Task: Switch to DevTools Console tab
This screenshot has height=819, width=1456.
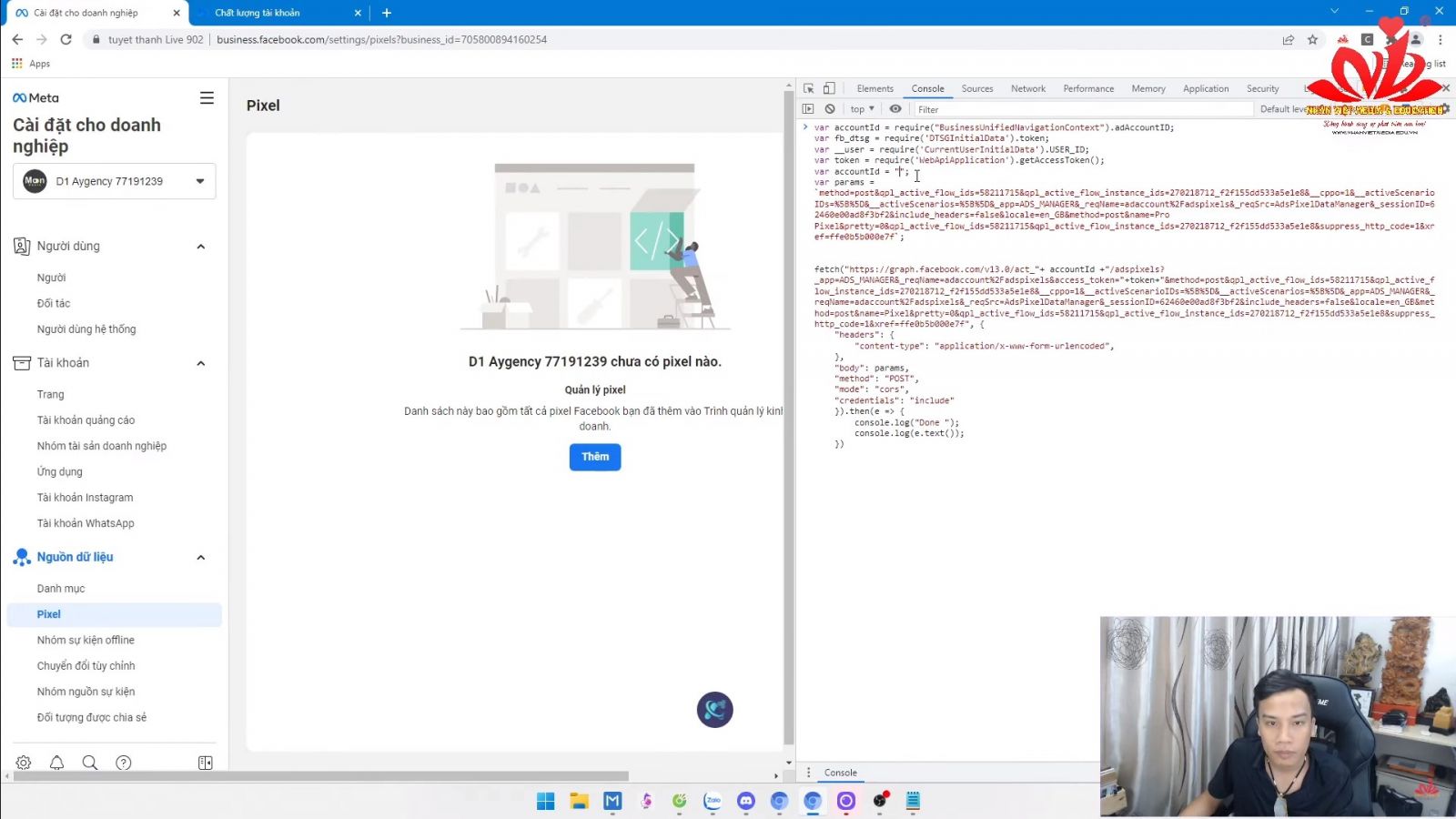Action: (x=927, y=88)
